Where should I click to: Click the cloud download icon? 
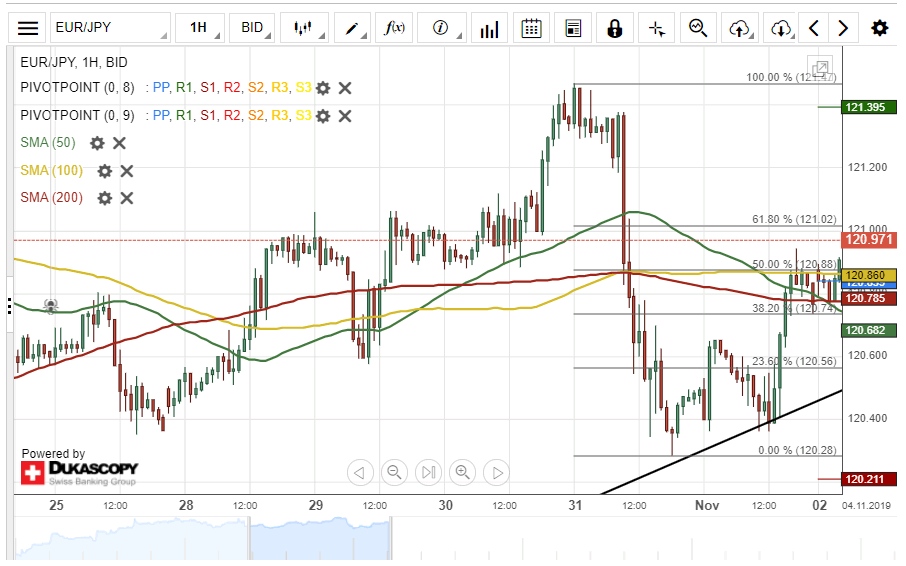[x=782, y=28]
